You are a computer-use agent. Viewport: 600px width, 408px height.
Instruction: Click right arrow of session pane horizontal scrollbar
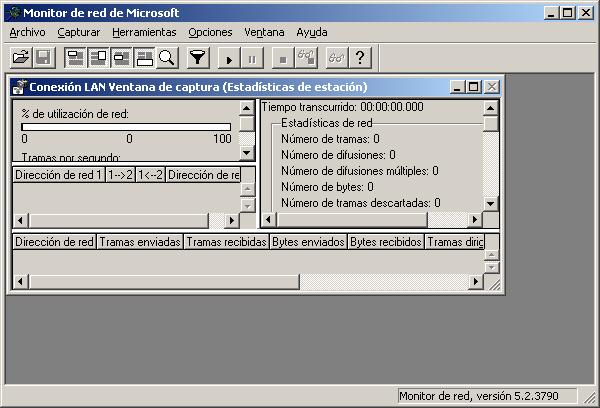coord(233,220)
